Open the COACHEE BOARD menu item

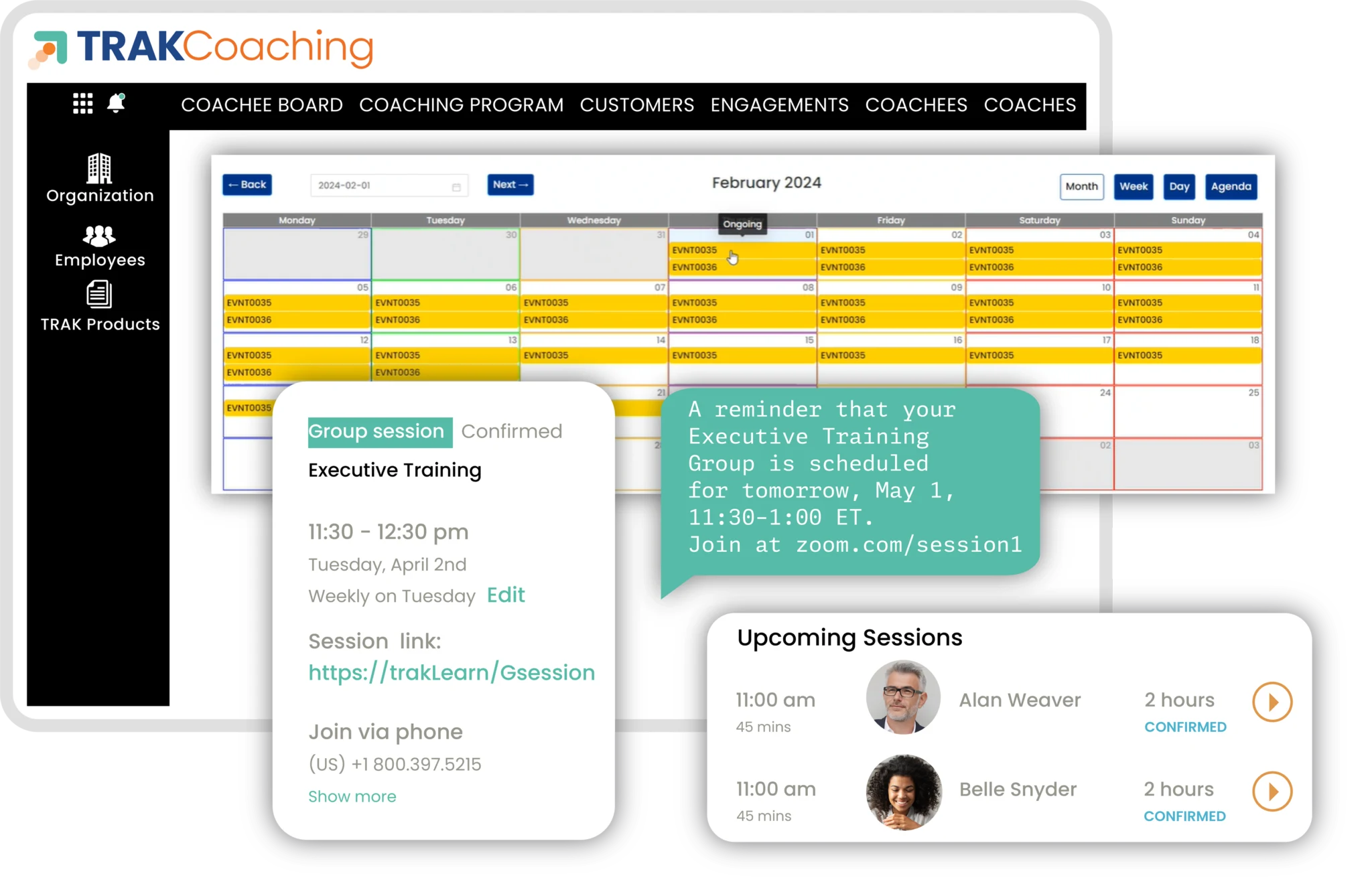click(262, 105)
